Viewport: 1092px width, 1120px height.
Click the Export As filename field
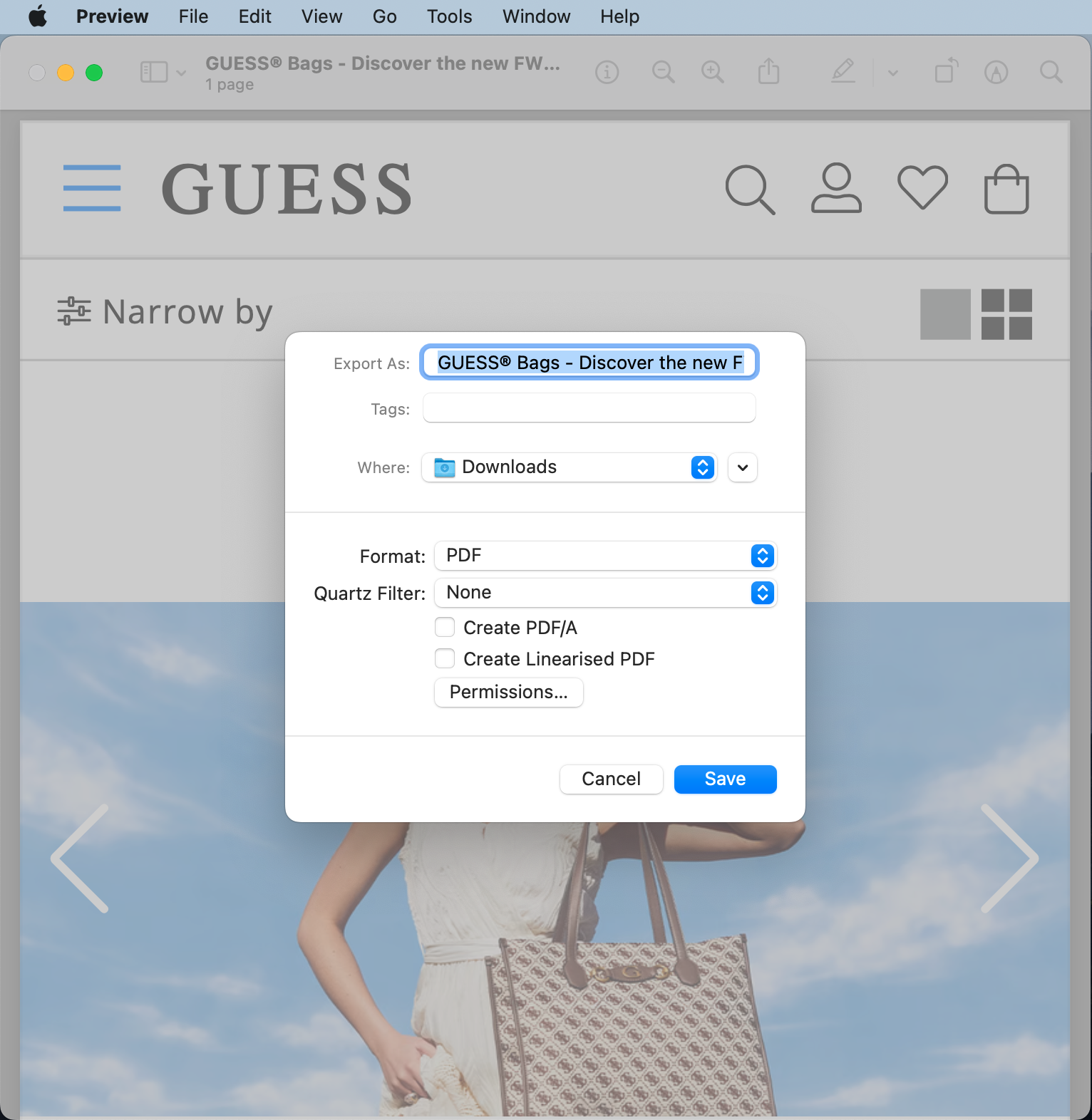pos(589,363)
